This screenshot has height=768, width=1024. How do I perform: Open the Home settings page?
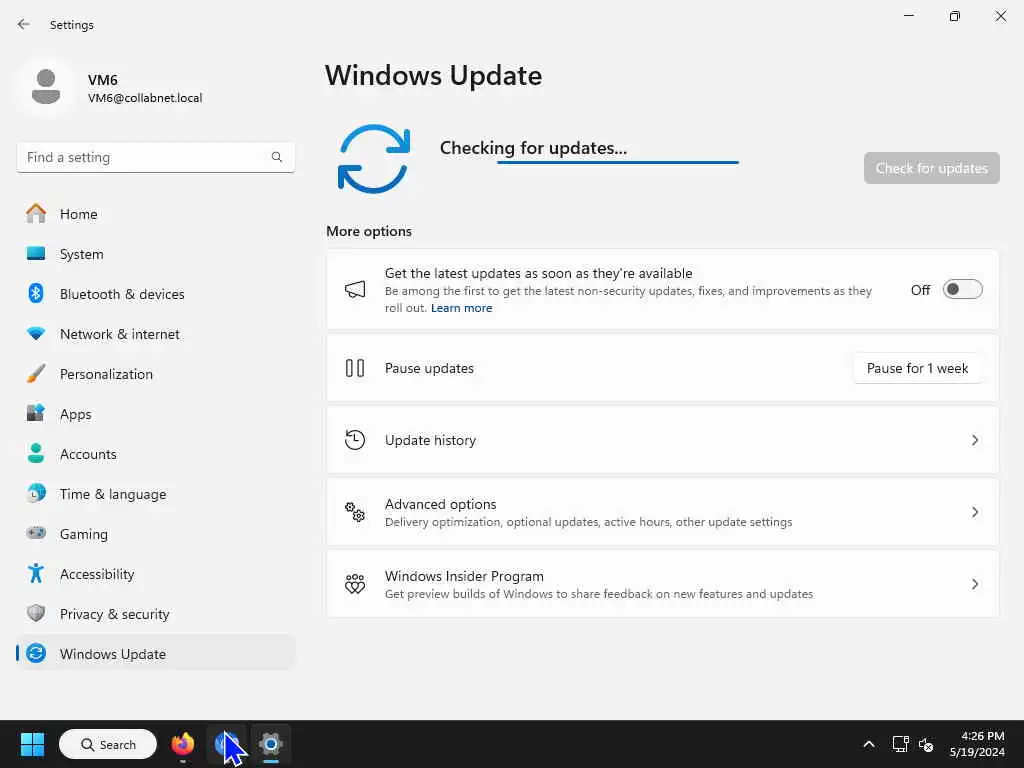[x=155, y=214]
